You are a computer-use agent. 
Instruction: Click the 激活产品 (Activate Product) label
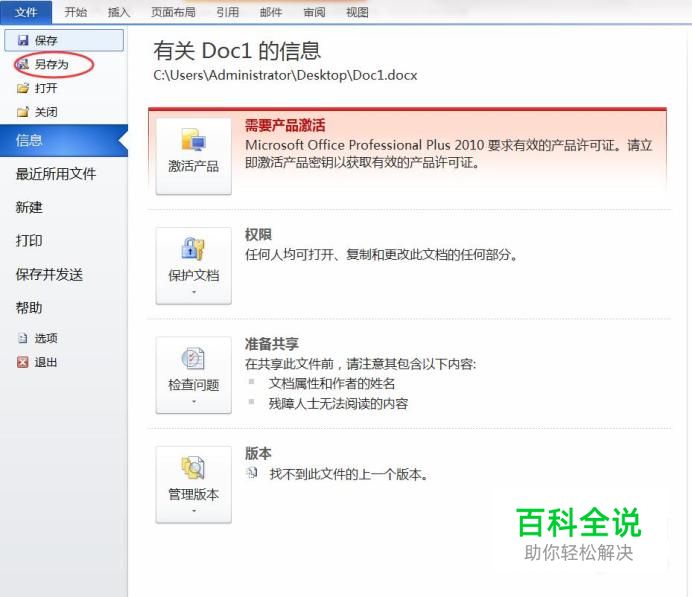click(x=193, y=166)
